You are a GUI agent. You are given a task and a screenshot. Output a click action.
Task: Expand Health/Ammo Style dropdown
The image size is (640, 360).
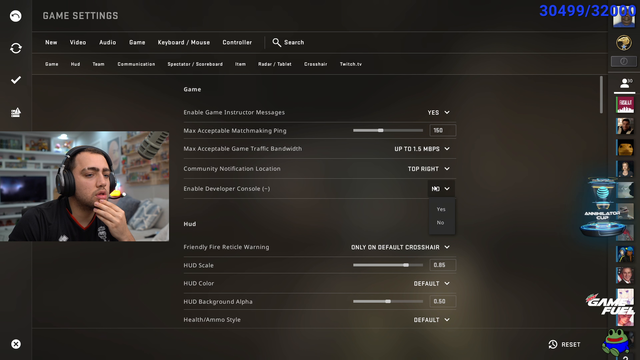tap(432, 320)
